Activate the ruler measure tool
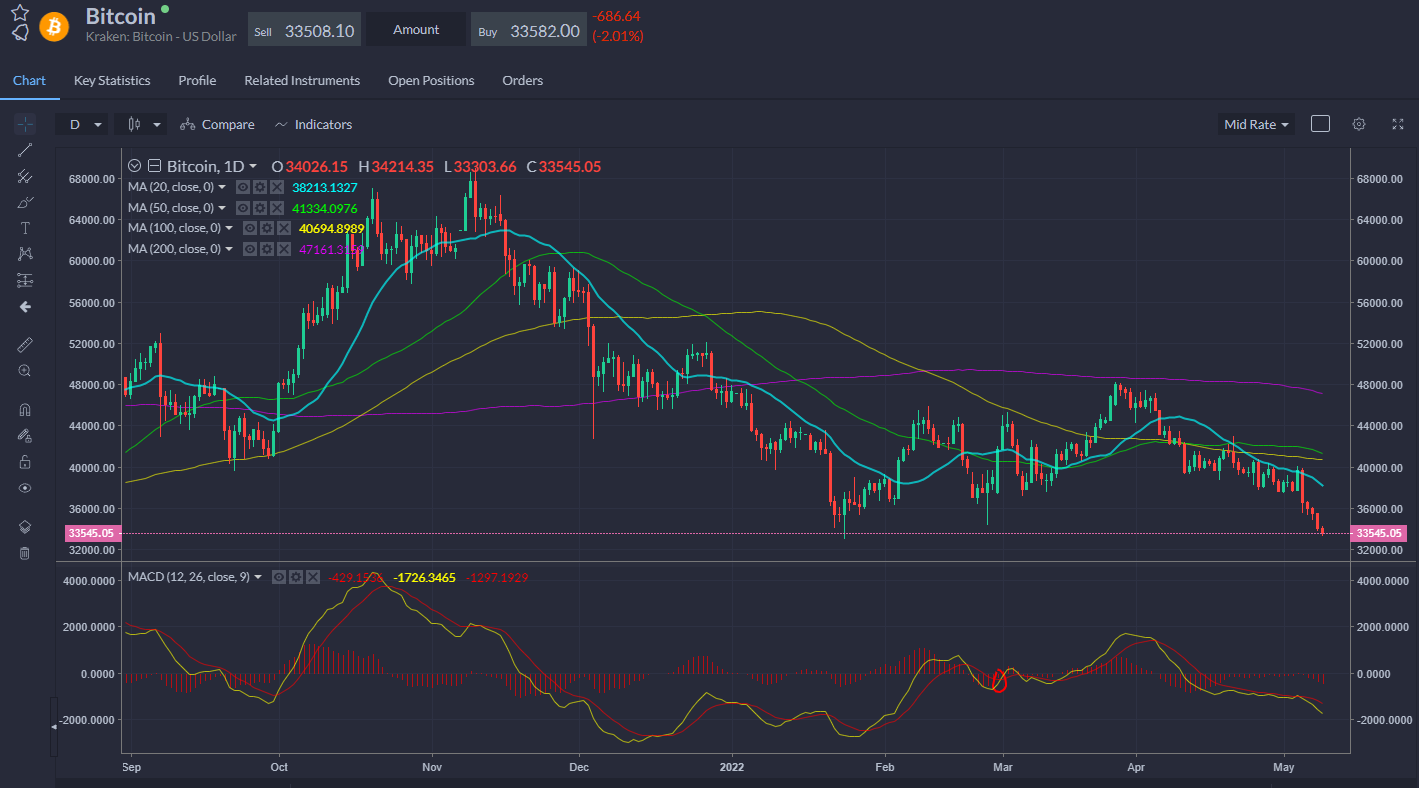This screenshot has height=788, width=1419. click(x=25, y=344)
